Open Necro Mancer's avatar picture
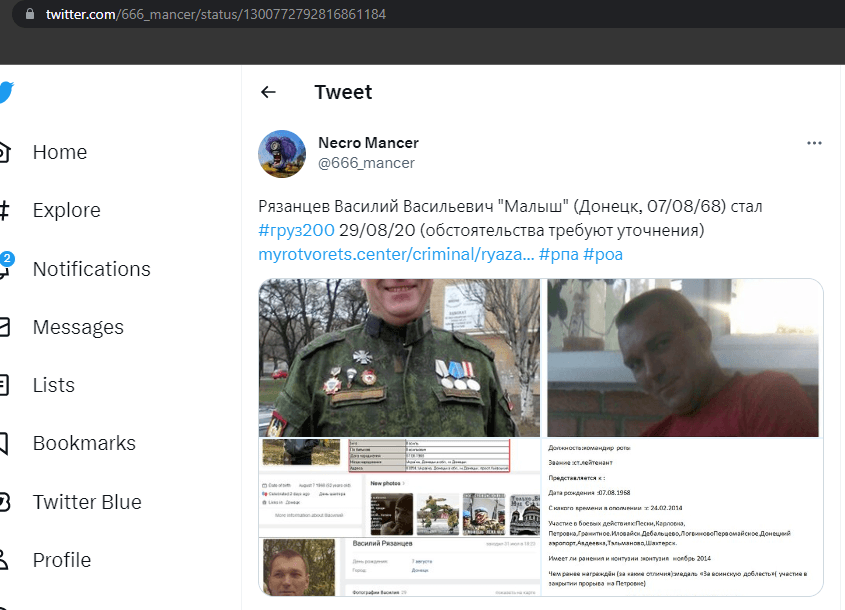Screen dimensions: 845x610 [282, 154]
